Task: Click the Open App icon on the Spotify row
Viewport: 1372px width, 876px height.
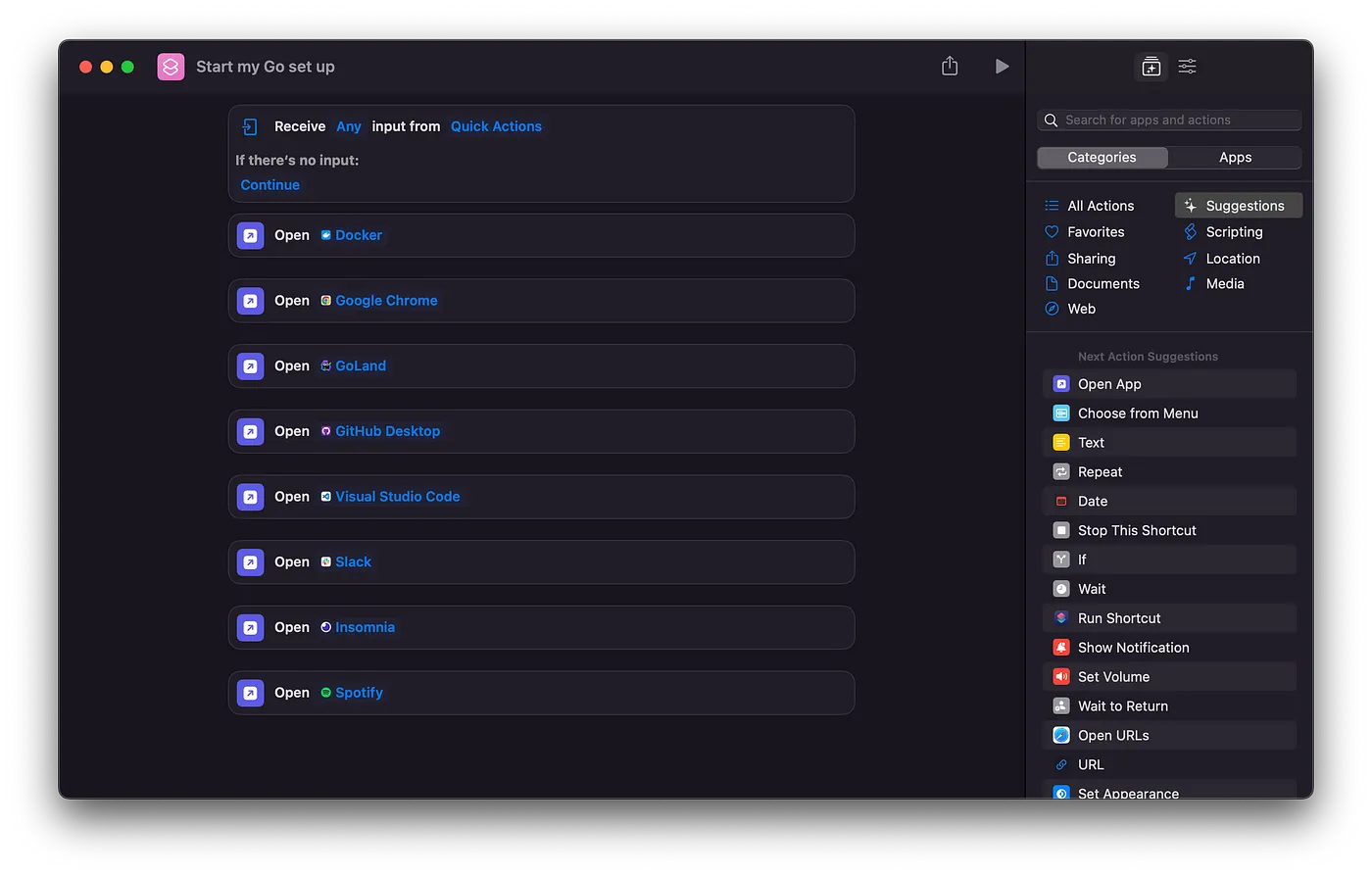Action: click(x=250, y=693)
